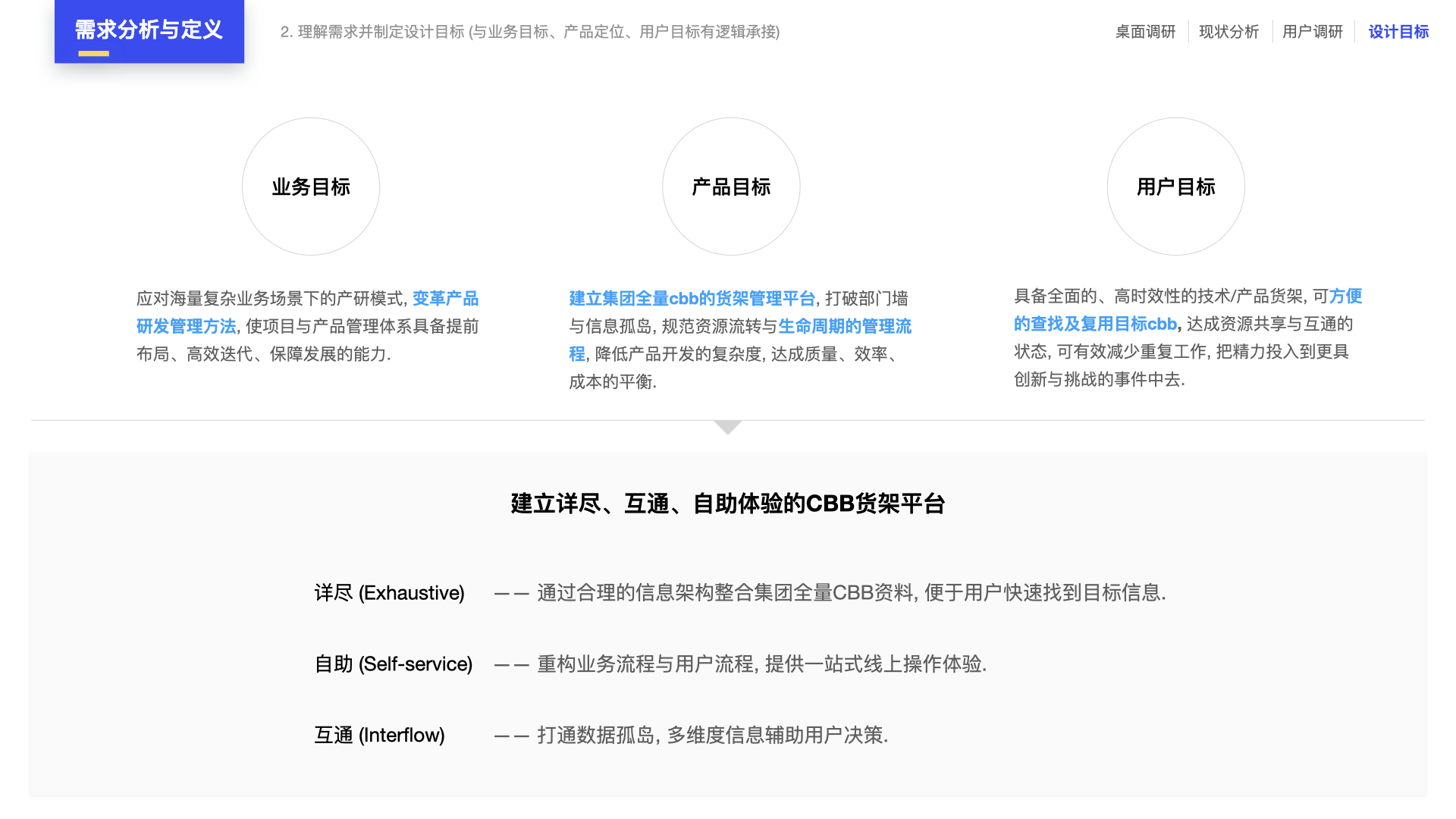The width and height of the screenshot is (1456, 819).
Task: Click the description 重构业务流程与用户流程
Action: (x=645, y=664)
